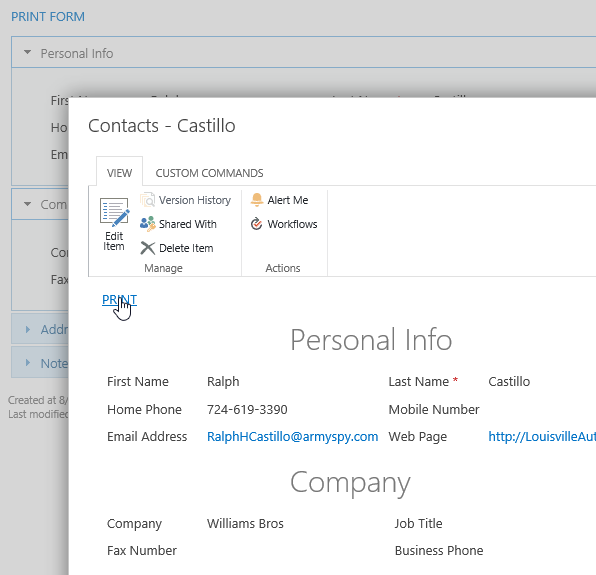Open the Workflows icon

[257, 224]
